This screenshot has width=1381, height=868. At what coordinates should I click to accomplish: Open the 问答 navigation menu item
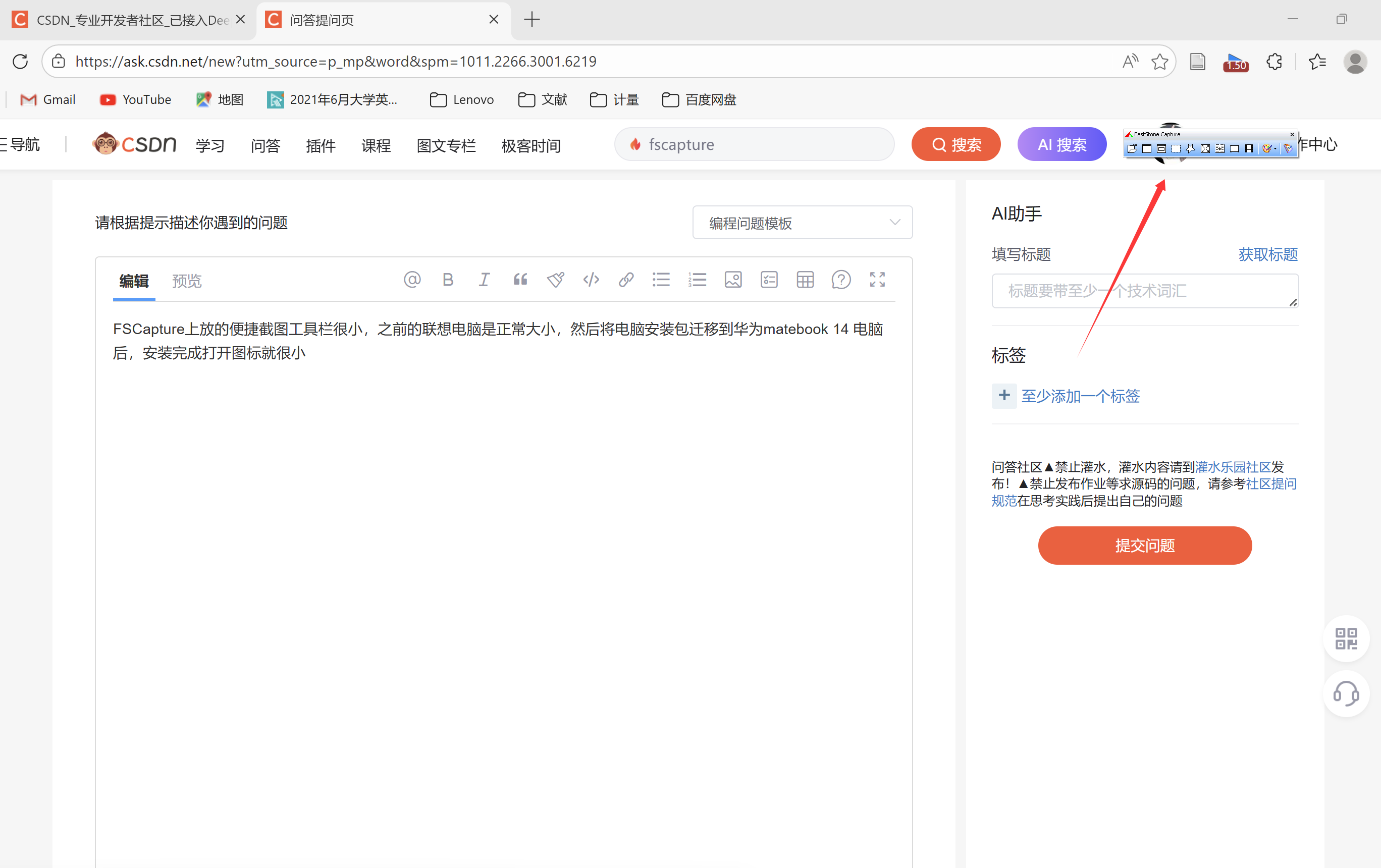tap(265, 146)
